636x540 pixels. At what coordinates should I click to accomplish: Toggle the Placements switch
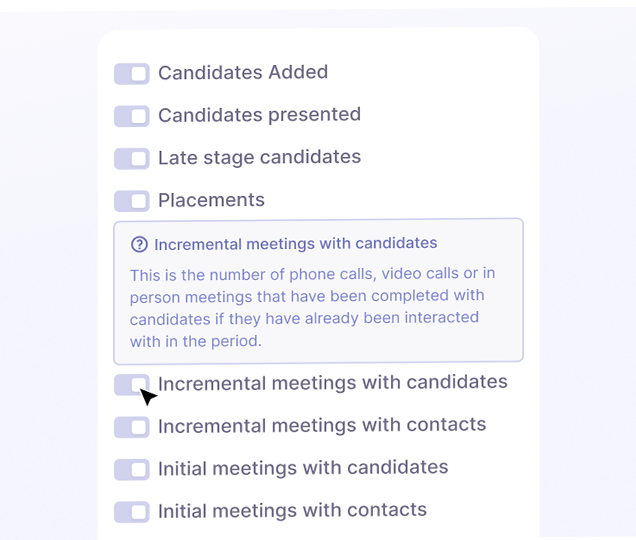coord(131,201)
